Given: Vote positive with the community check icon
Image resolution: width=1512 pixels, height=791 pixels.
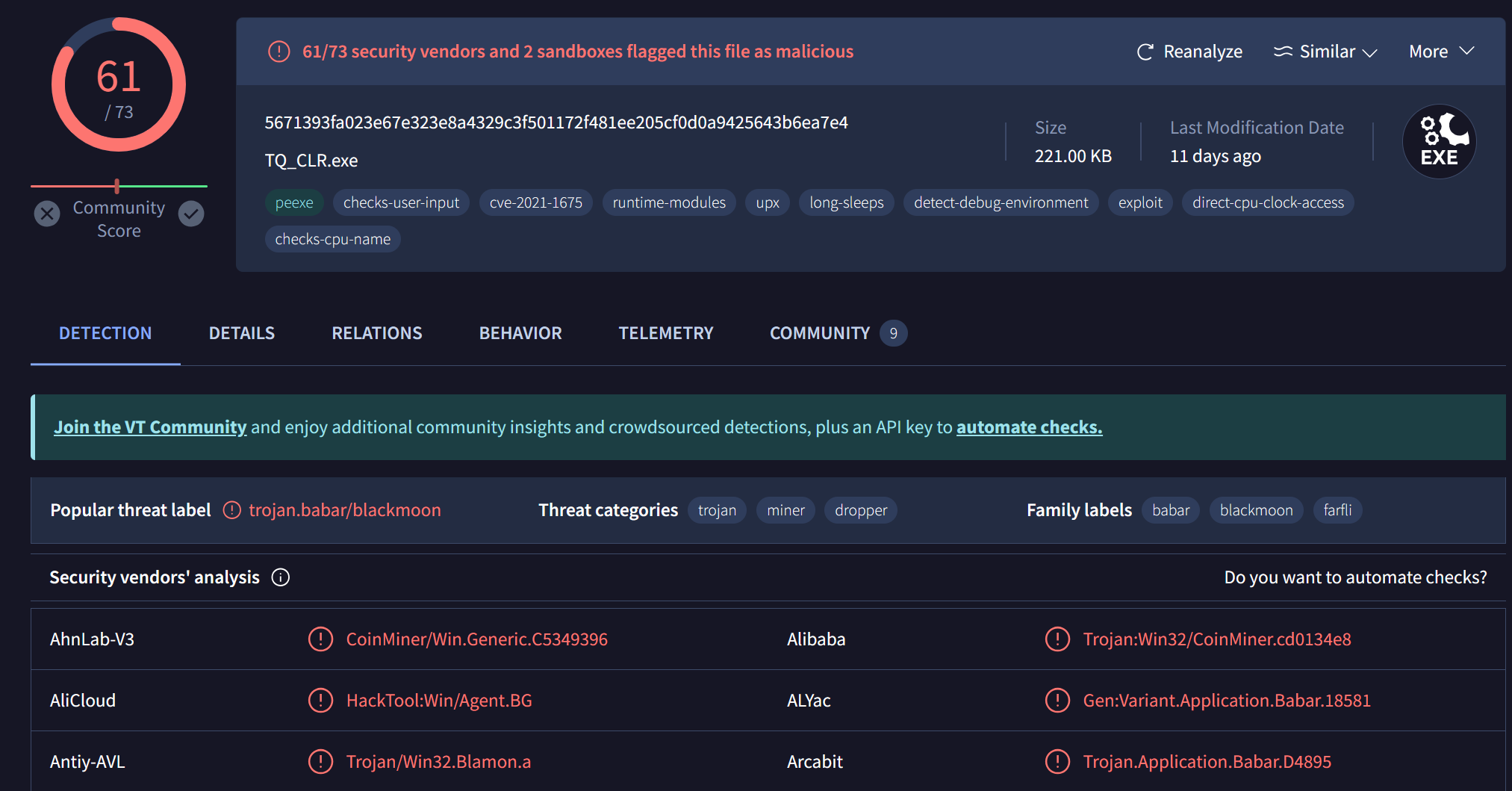Looking at the screenshot, I should click(191, 214).
